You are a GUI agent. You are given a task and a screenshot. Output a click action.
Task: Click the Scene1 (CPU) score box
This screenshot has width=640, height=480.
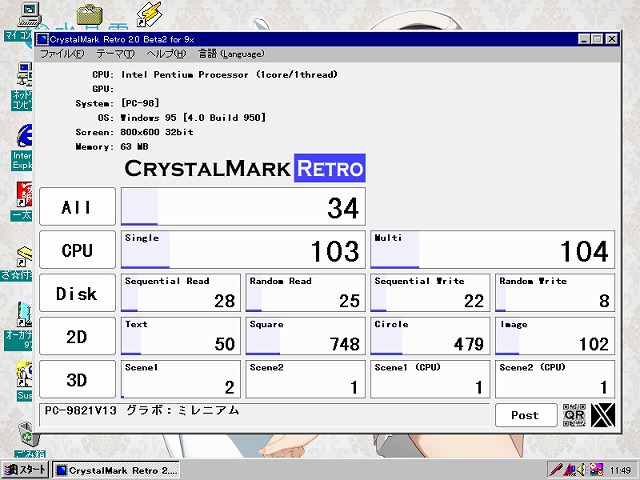pos(430,380)
